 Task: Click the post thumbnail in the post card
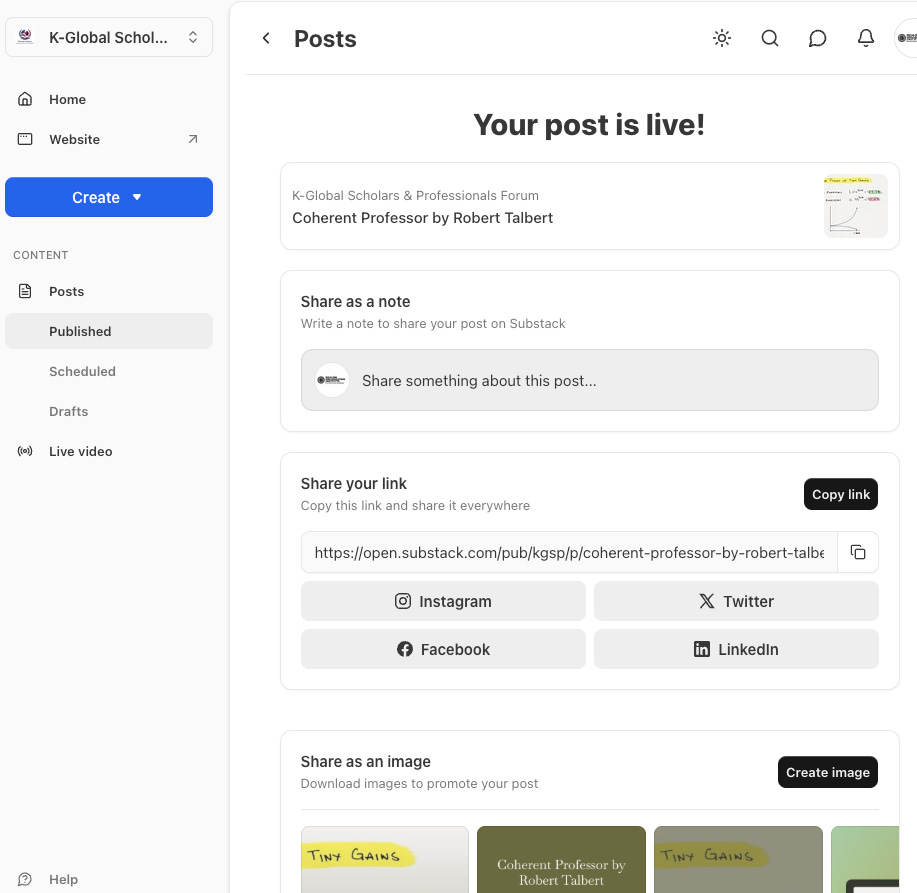pyautogui.click(x=856, y=206)
